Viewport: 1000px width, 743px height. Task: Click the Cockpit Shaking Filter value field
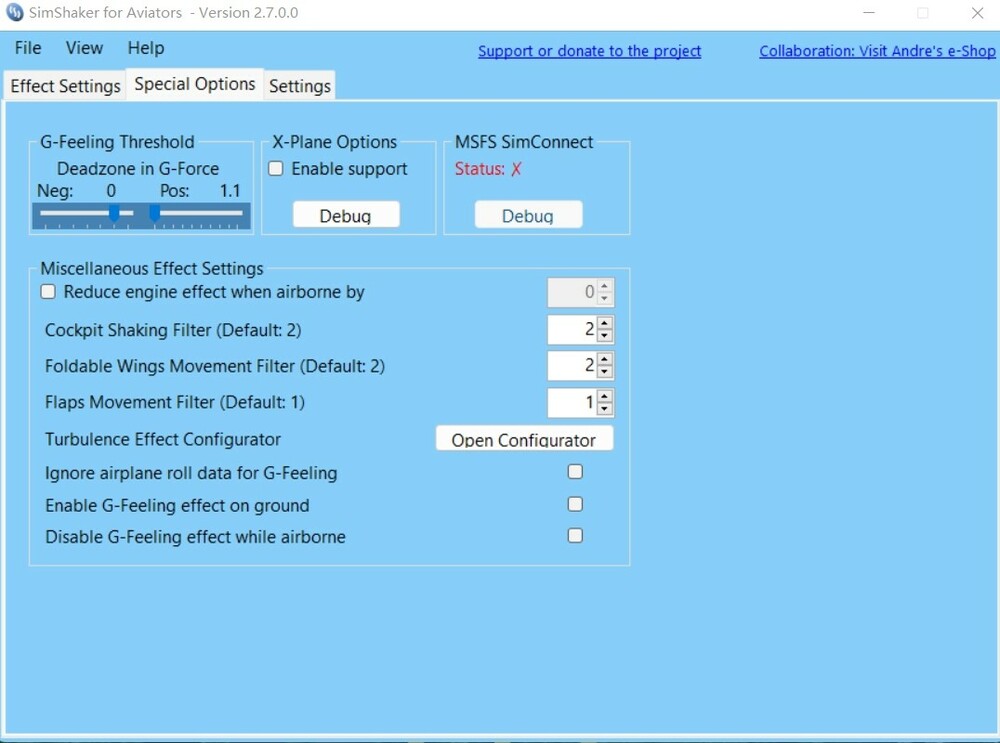pyautogui.click(x=572, y=329)
